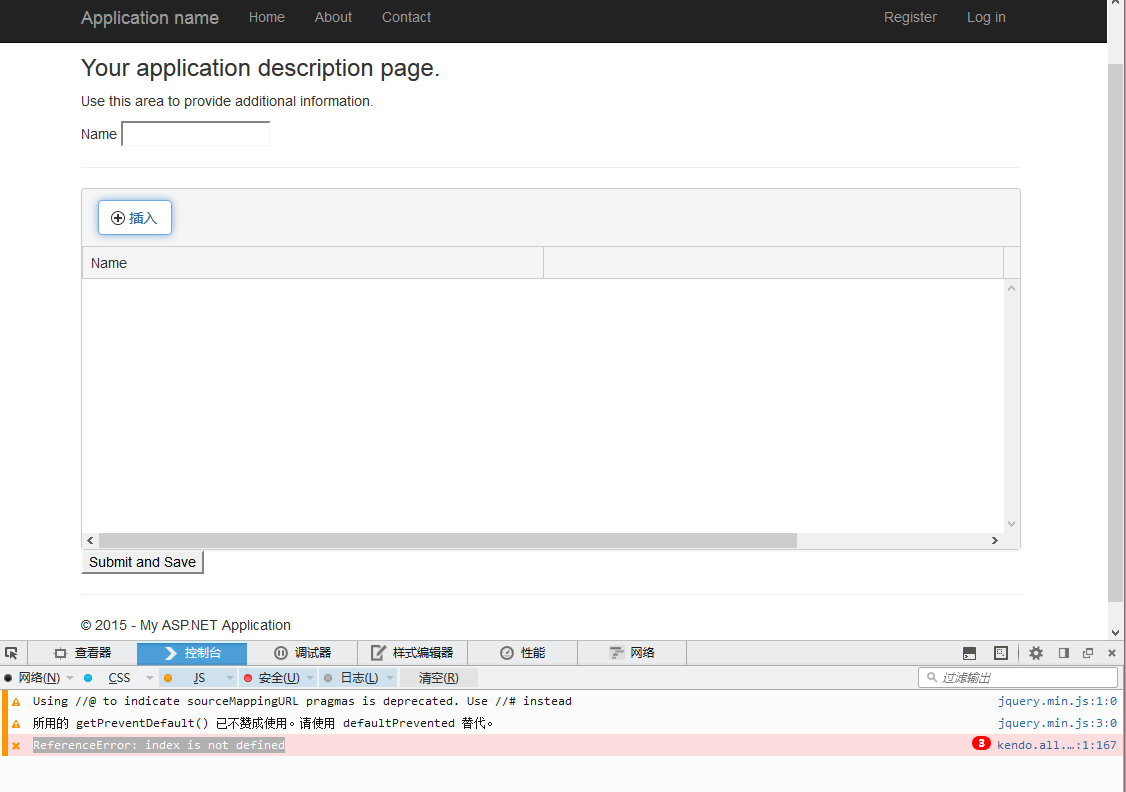Click the sourceMappingURL deprecated warning text

[302, 702]
